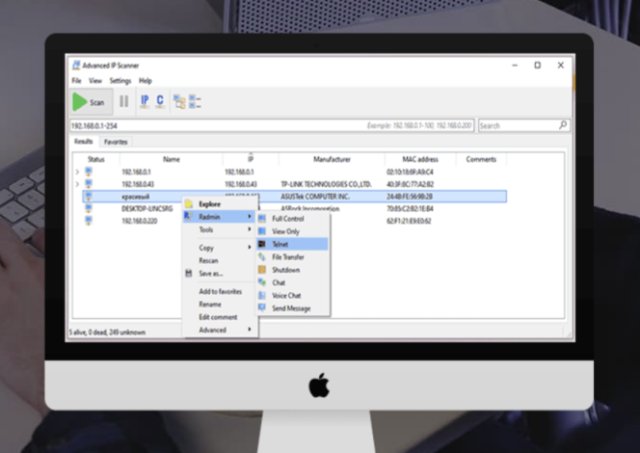
Task: Expand the 192.168.0.1 device row
Action: (77, 172)
